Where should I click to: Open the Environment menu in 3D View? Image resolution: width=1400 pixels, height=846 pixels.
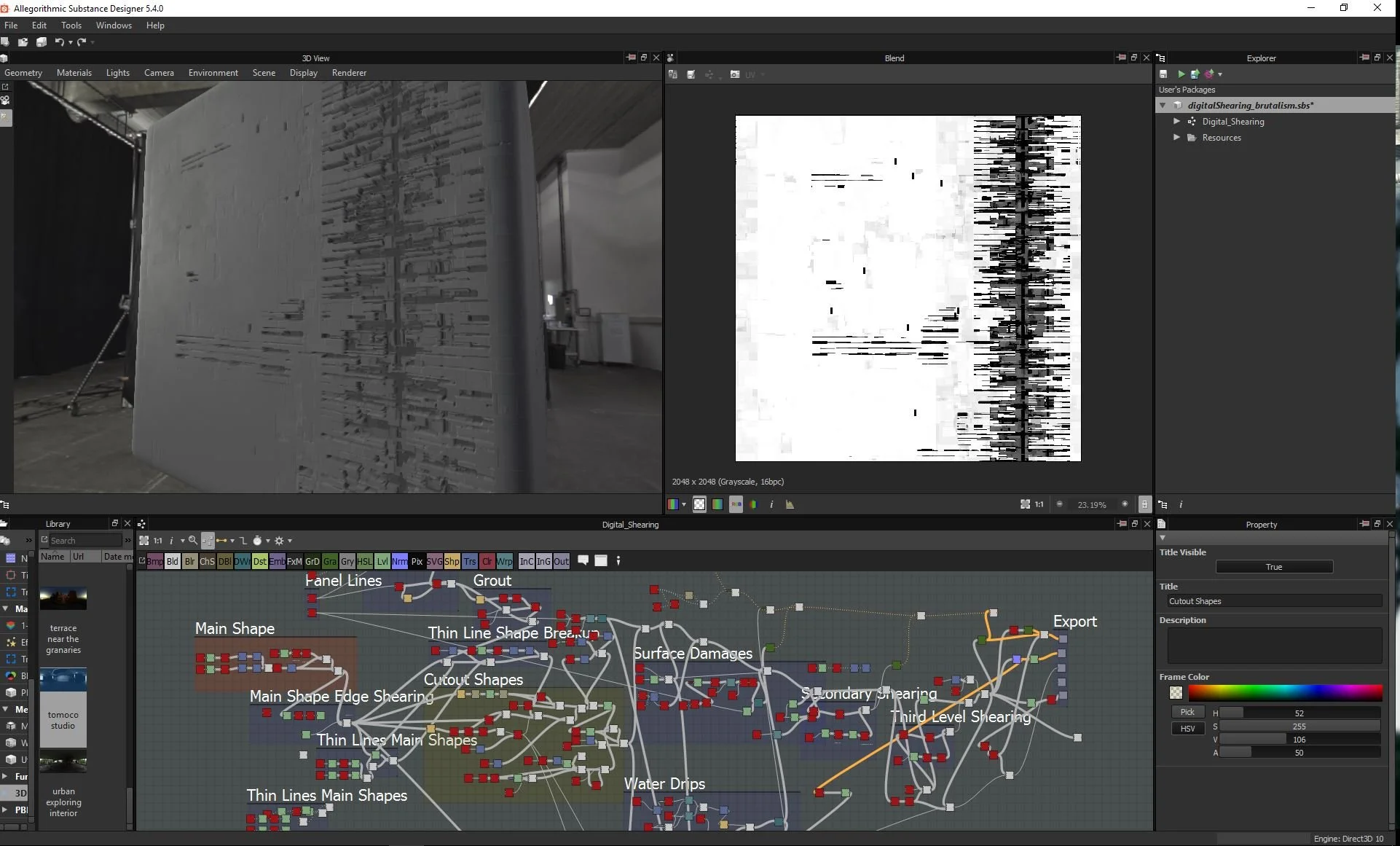click(x=213, y=73)
